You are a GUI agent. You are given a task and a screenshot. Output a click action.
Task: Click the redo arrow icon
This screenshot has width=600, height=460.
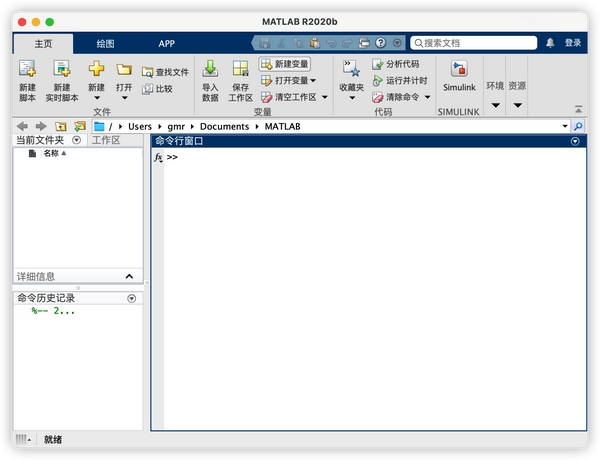(x=347, y=43)
